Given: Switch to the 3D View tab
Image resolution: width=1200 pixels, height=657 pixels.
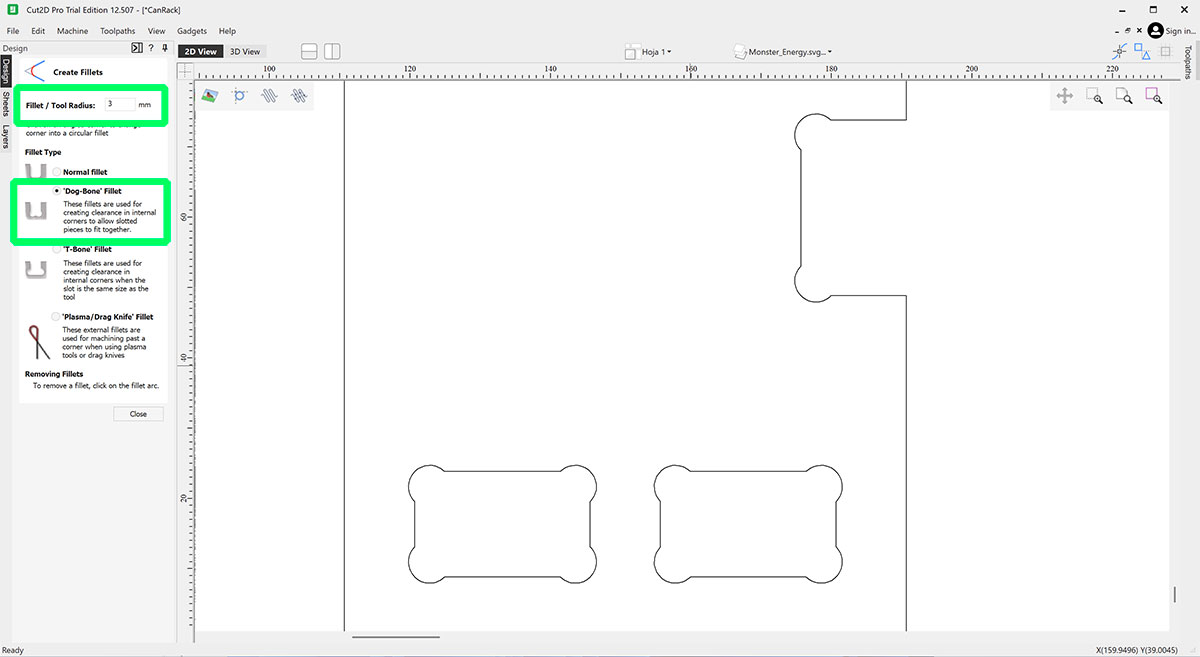Looking at the screenshot, I should point(245,51).
